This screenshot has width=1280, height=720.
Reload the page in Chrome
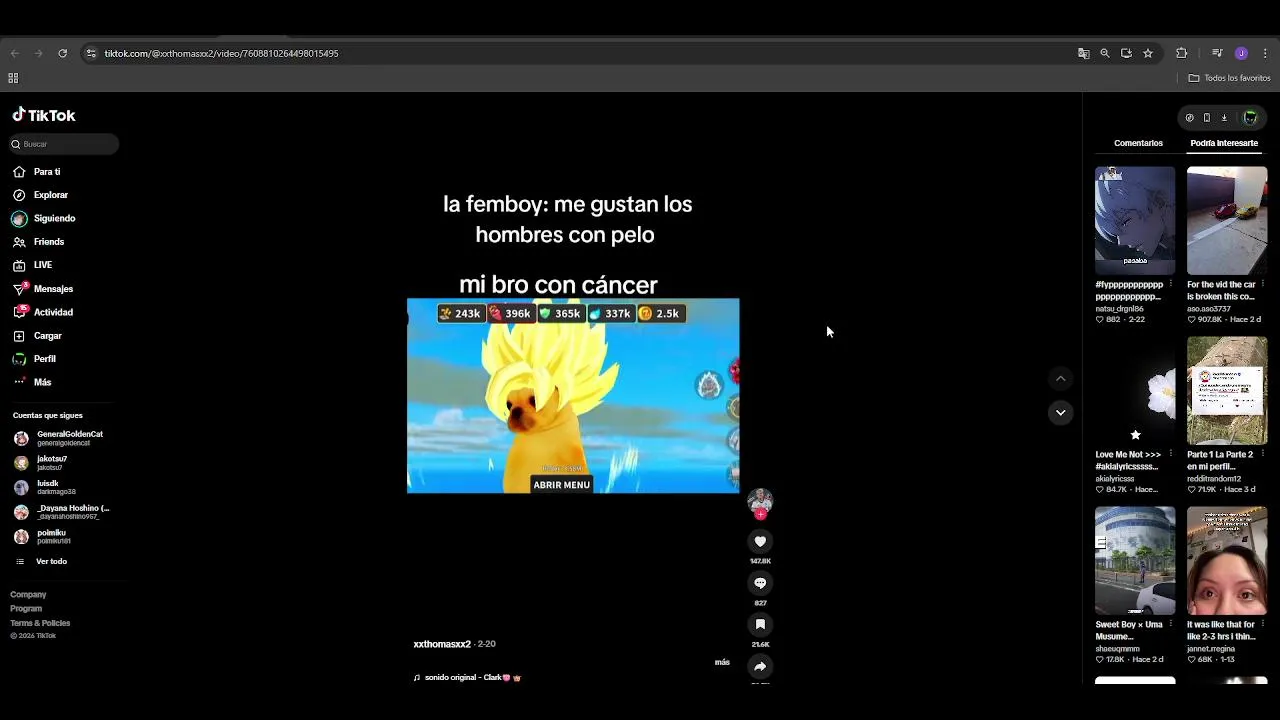coord(62,53)
